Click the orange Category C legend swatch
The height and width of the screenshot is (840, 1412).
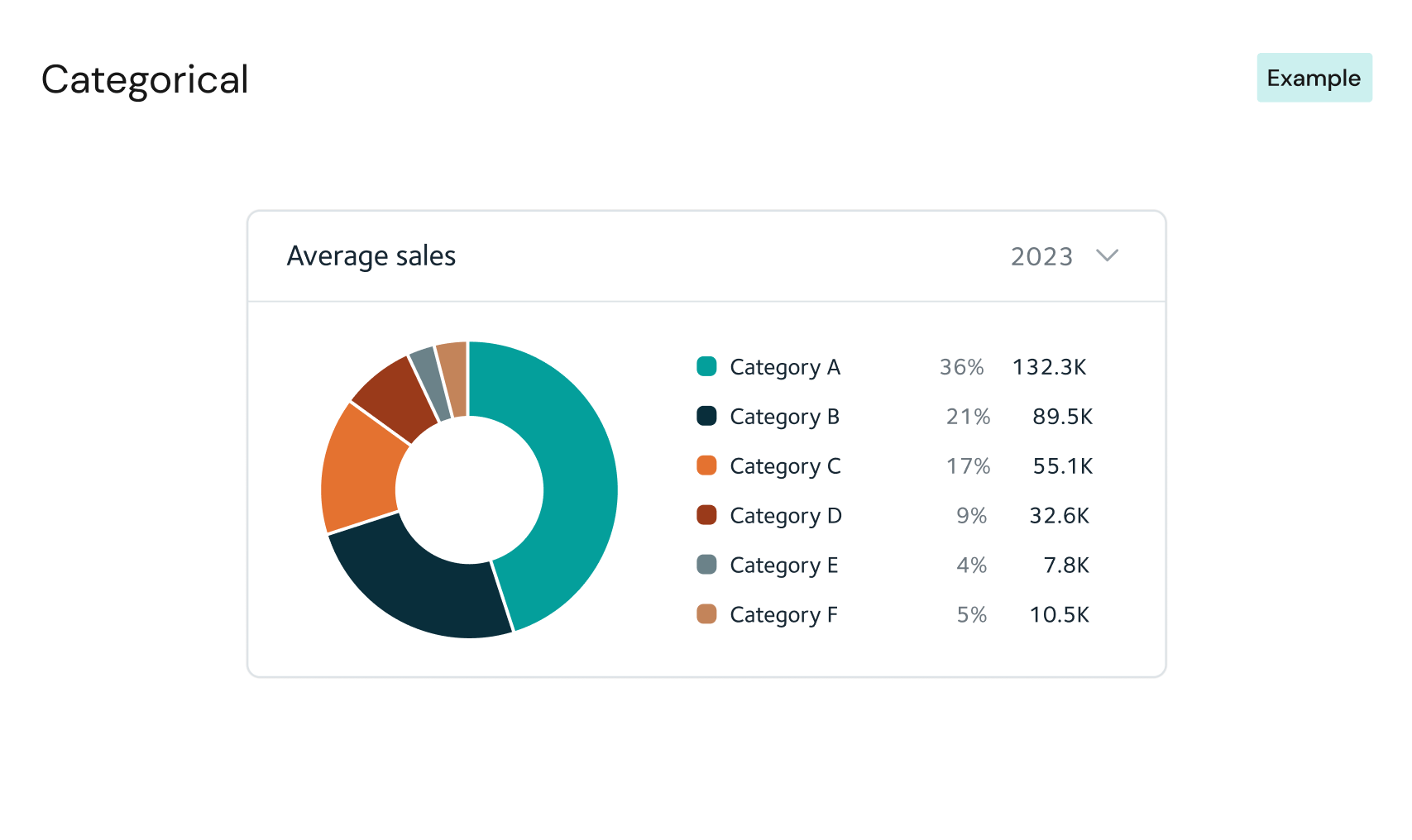click(x=706, y=465)
